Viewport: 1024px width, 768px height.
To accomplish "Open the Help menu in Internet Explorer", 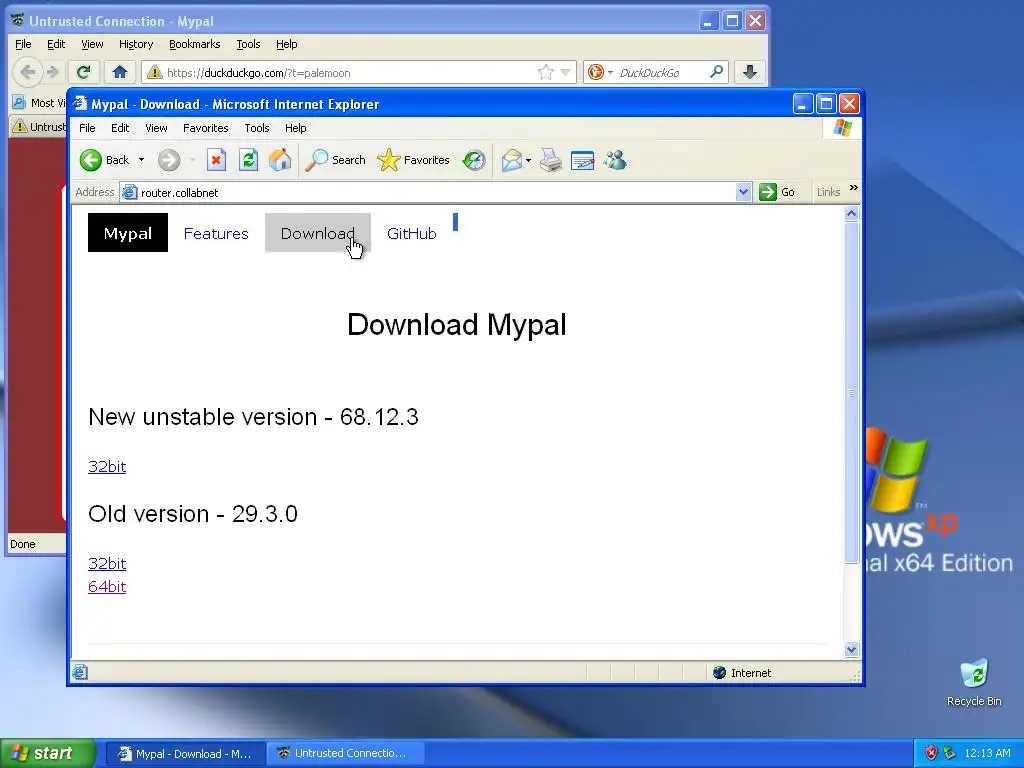I will (295, 128).
